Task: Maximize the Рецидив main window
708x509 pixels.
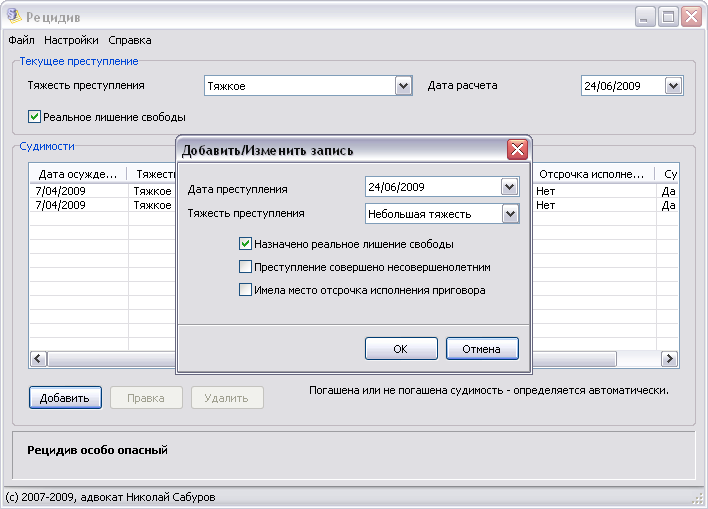Action: coord(668,17)
